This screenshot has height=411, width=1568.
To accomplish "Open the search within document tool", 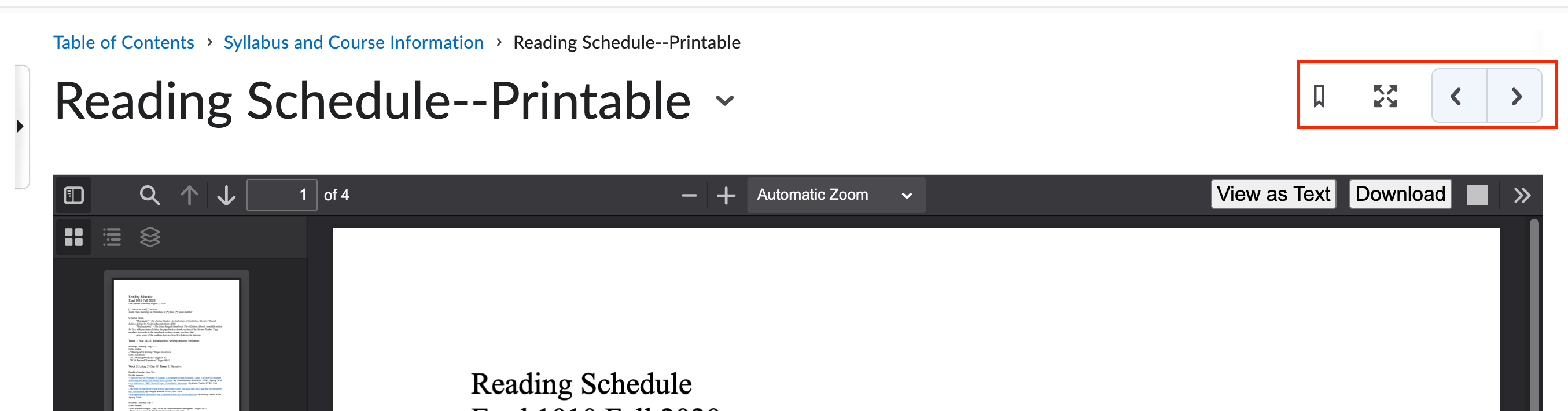I will click(150, 195).
